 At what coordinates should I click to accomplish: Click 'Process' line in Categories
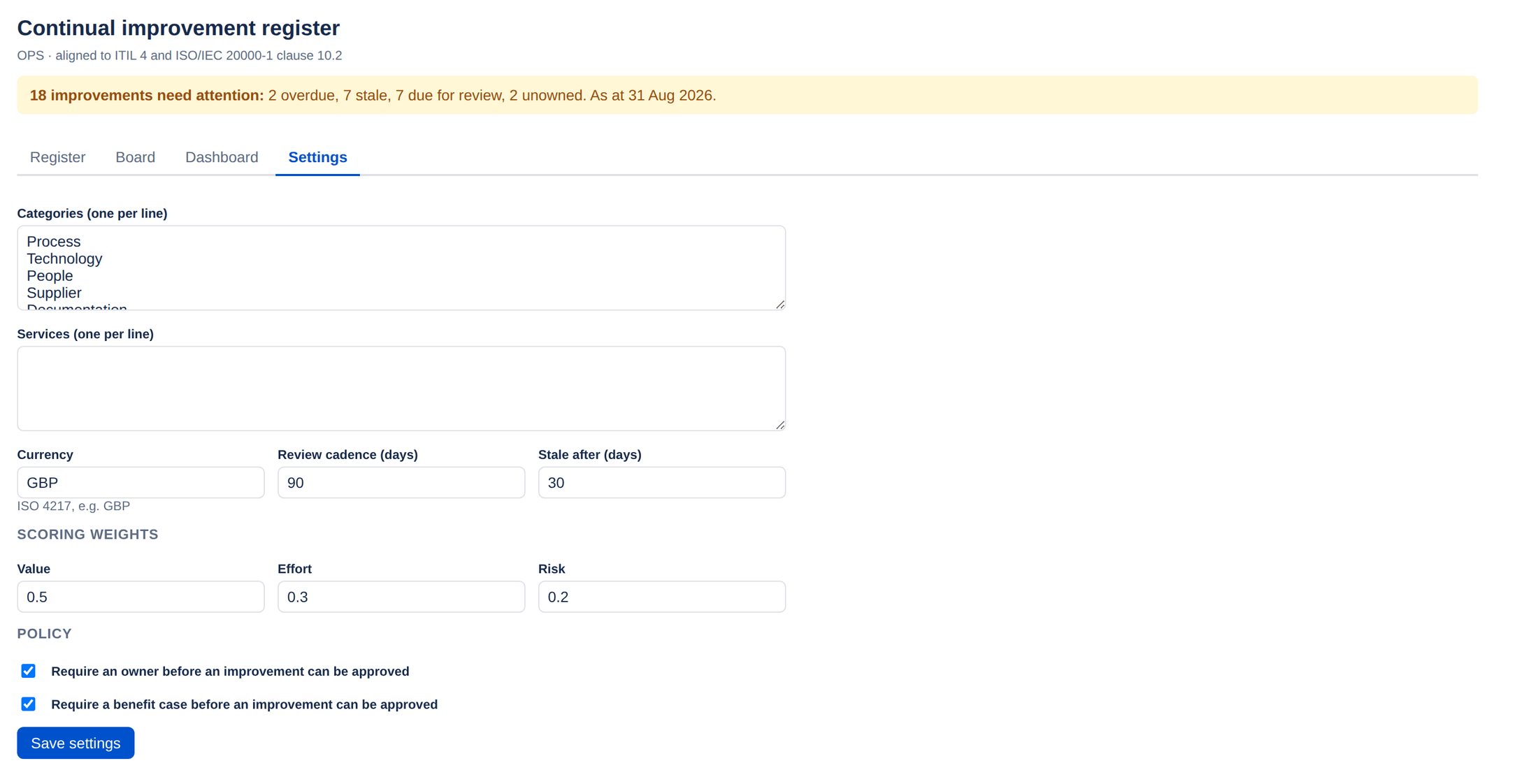click(54, 242)
